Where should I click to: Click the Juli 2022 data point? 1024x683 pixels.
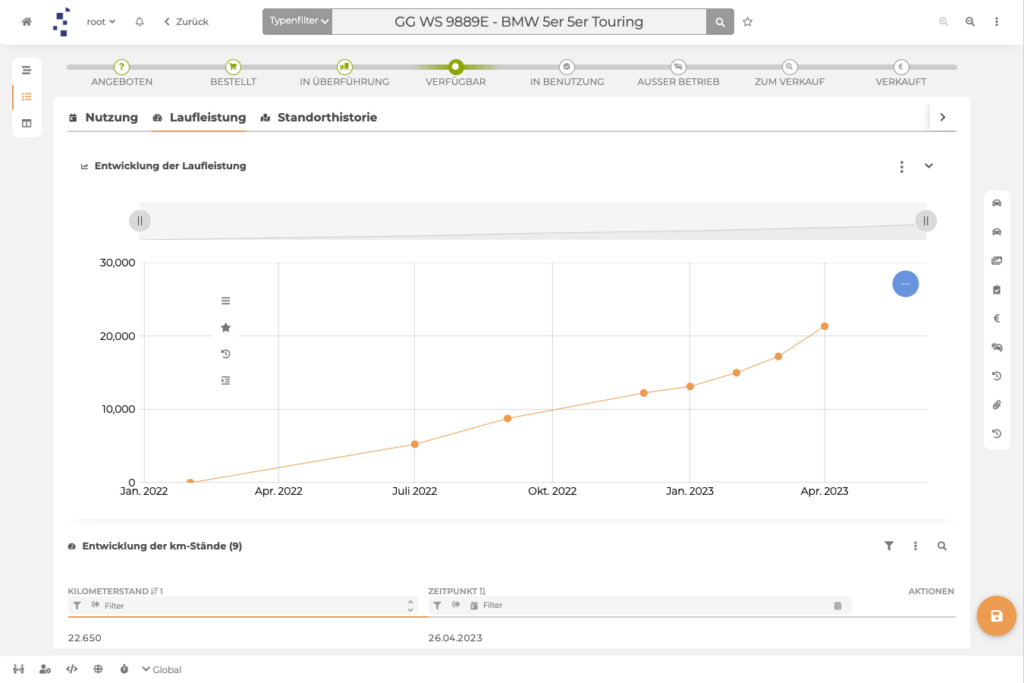(x=415, y=444)
